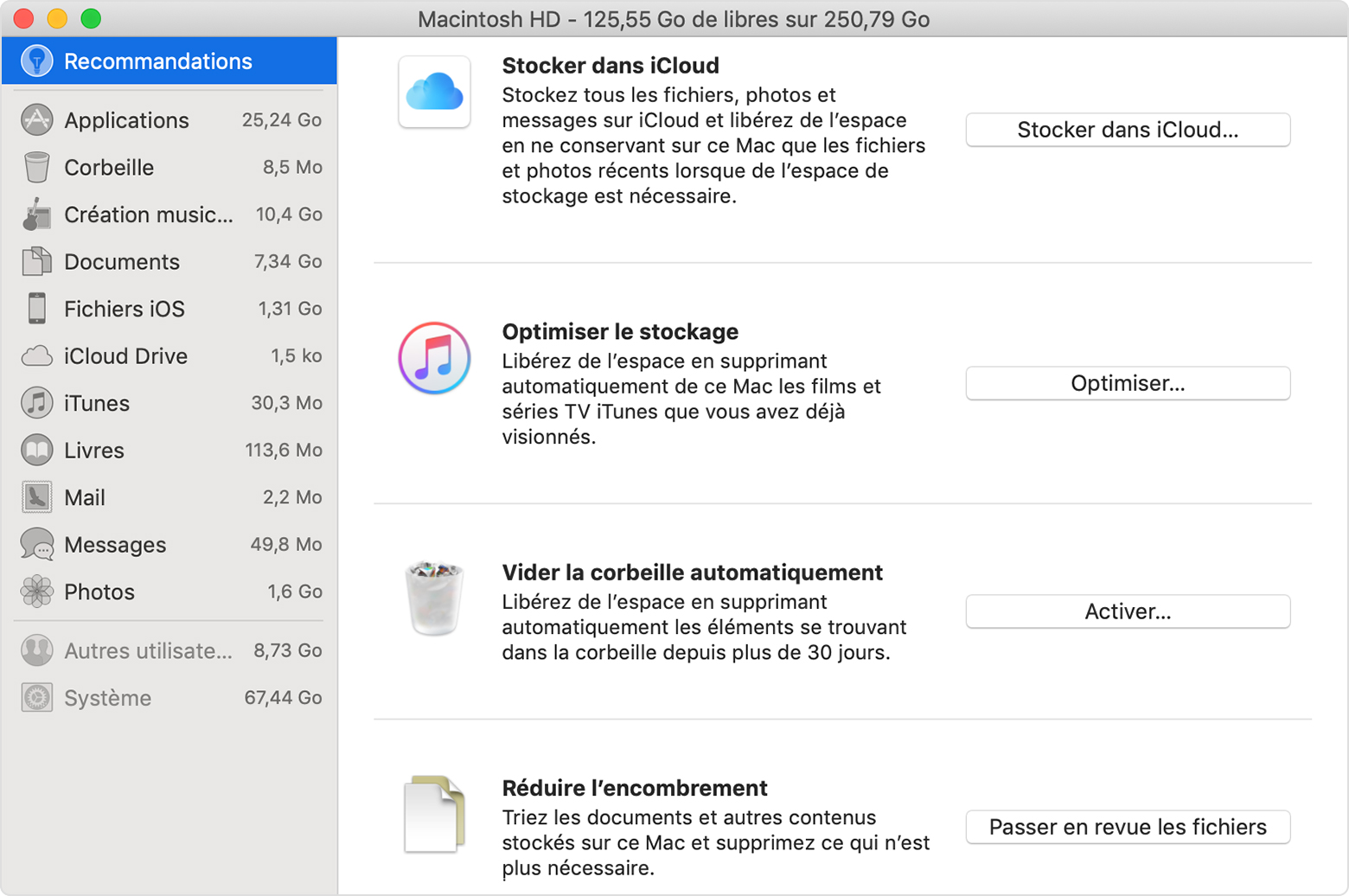The width and height of the screenshot is (1349, 896).
Task: Select the Livres label in sidebar
Action: pyautogui.click(x=94, y=451)
